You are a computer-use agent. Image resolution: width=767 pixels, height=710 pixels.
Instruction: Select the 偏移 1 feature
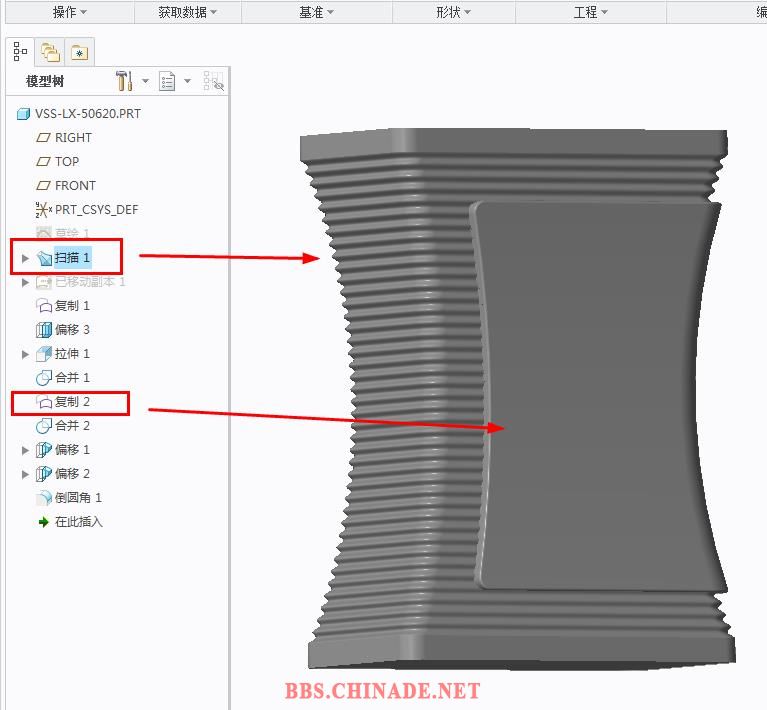[x=72, y=450]
